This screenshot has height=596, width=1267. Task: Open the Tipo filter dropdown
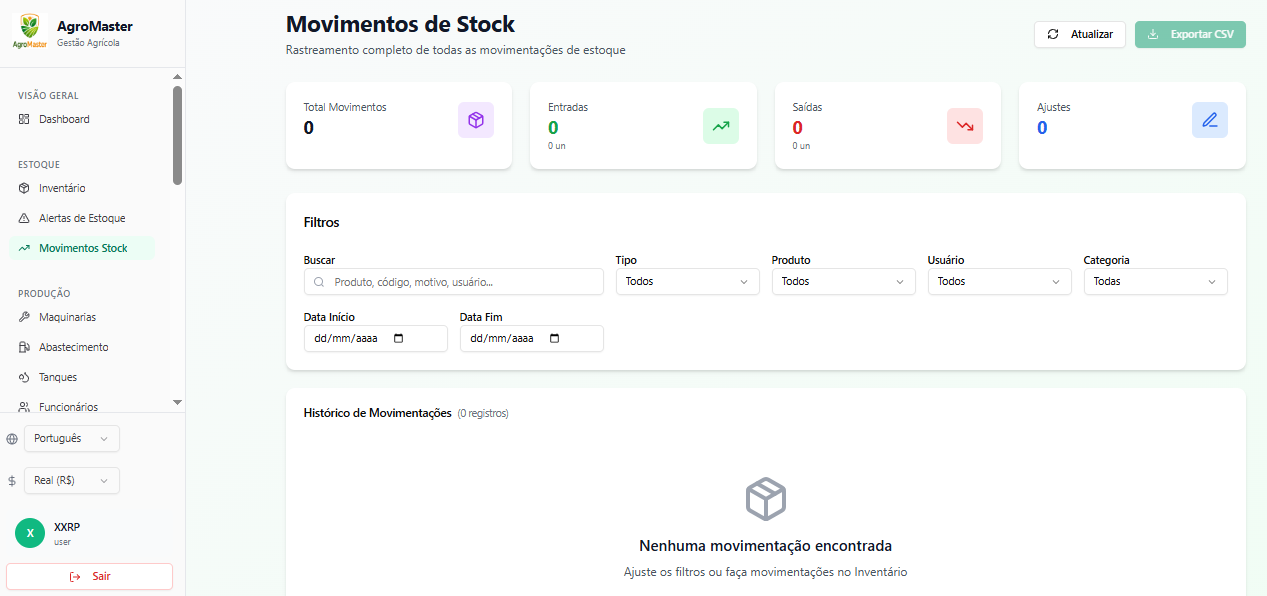(x=687, y=282)
